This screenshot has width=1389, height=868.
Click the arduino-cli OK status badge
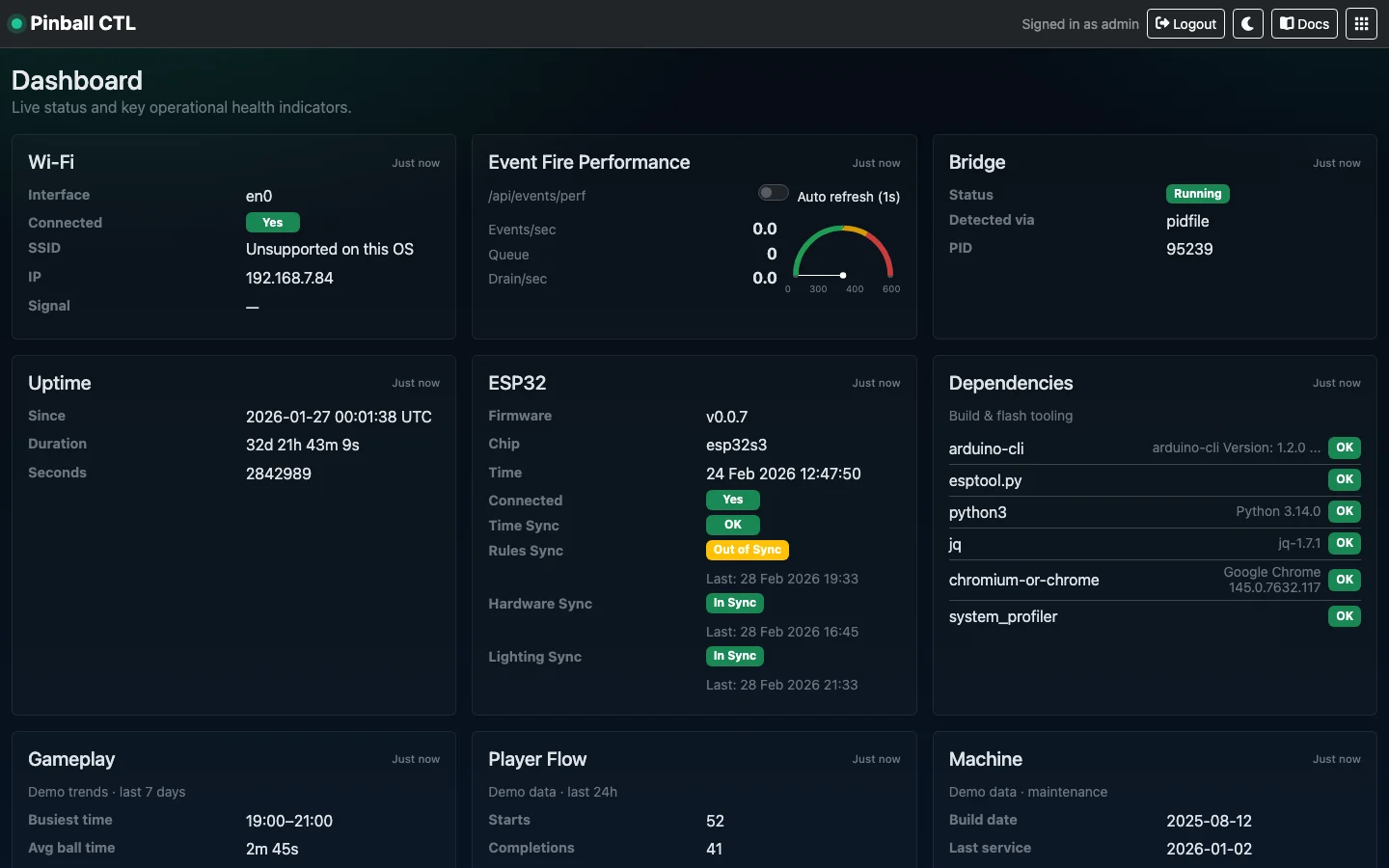pos(1344,448)
